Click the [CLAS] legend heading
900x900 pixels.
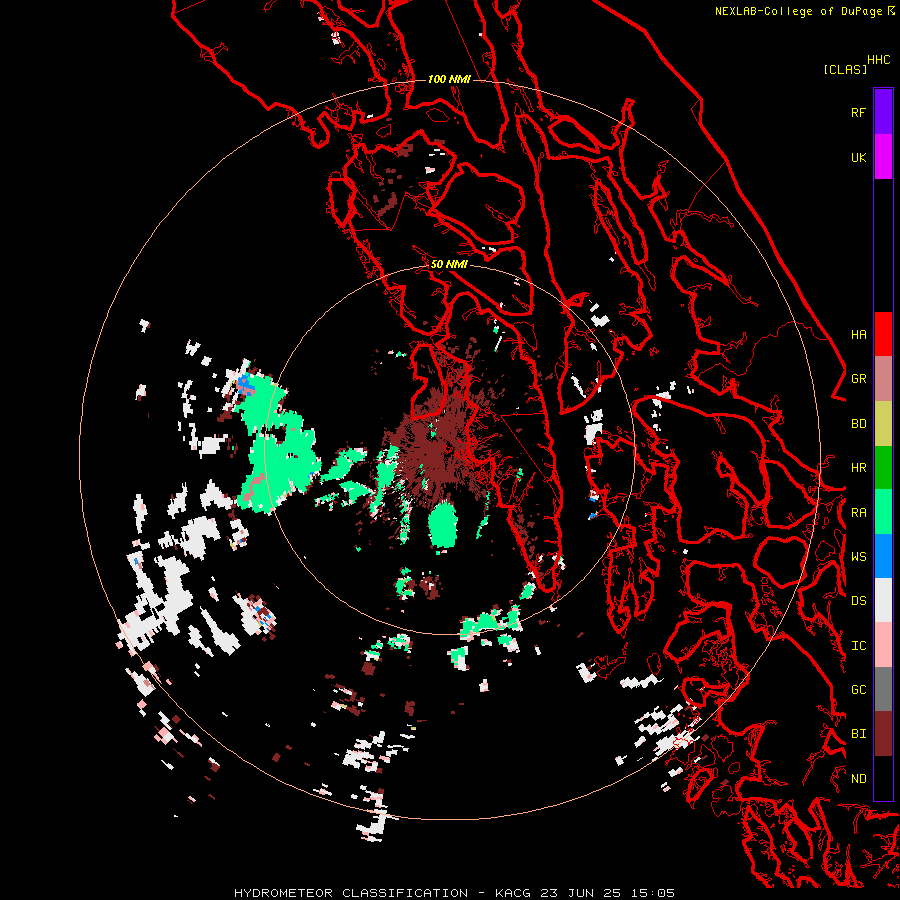pos(845,69)
